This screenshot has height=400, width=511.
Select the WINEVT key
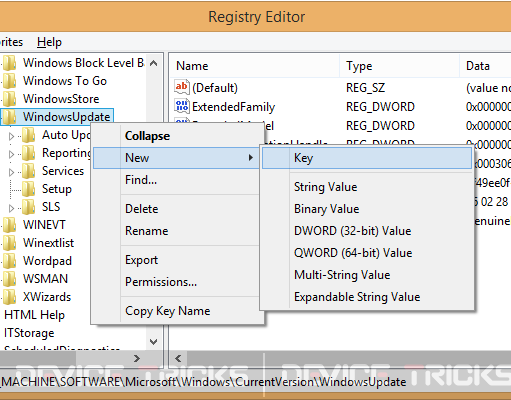pyautogui.click(x=44, y=225)
